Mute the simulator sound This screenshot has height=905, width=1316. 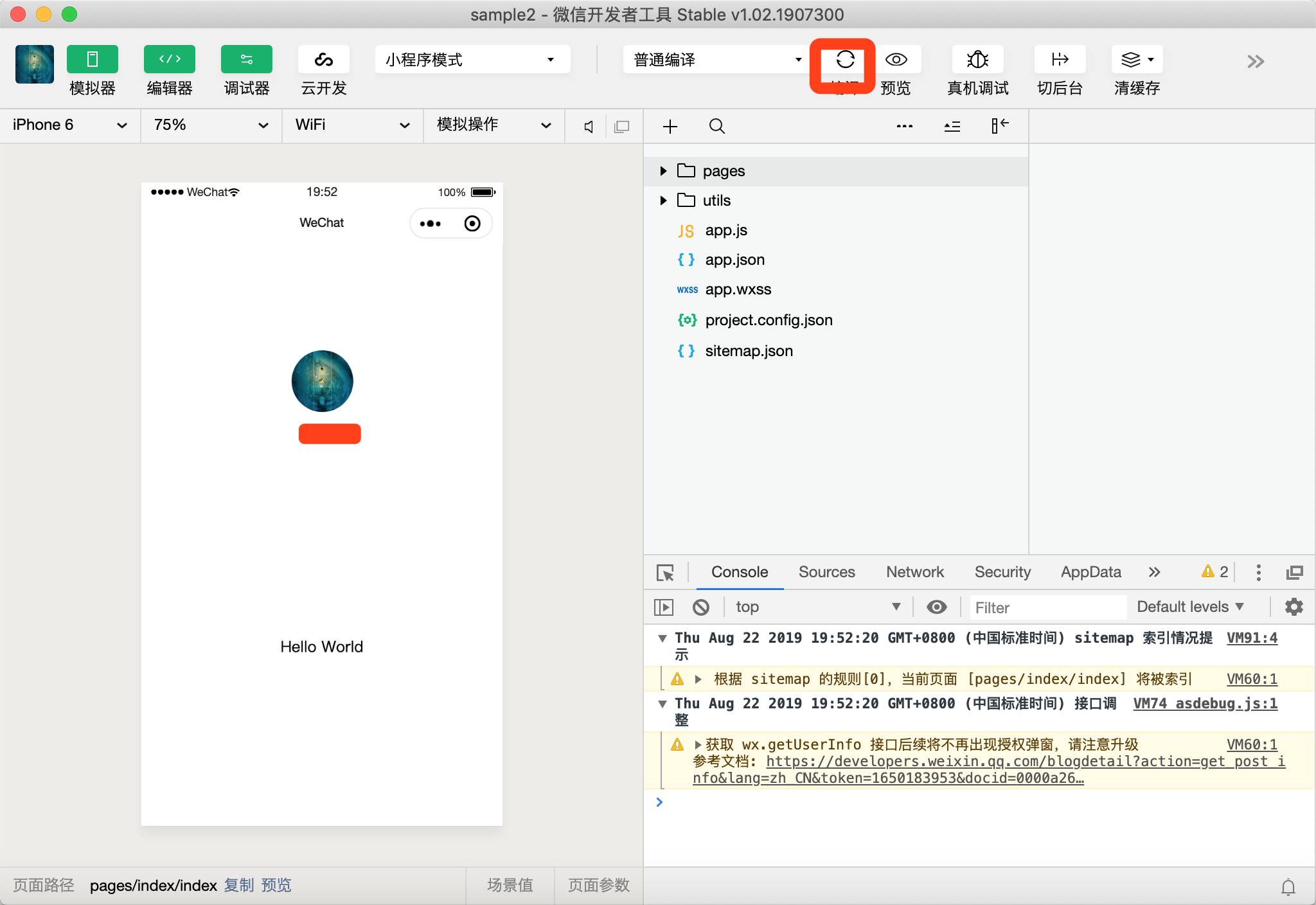tap(588, 127)
